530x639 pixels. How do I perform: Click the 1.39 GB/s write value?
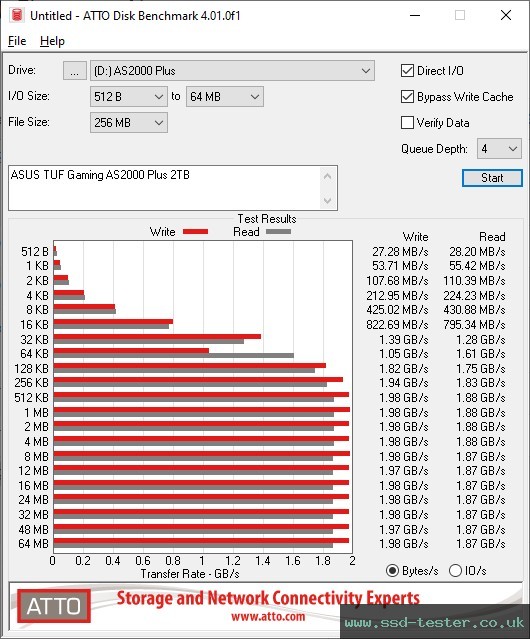[403, 339]
